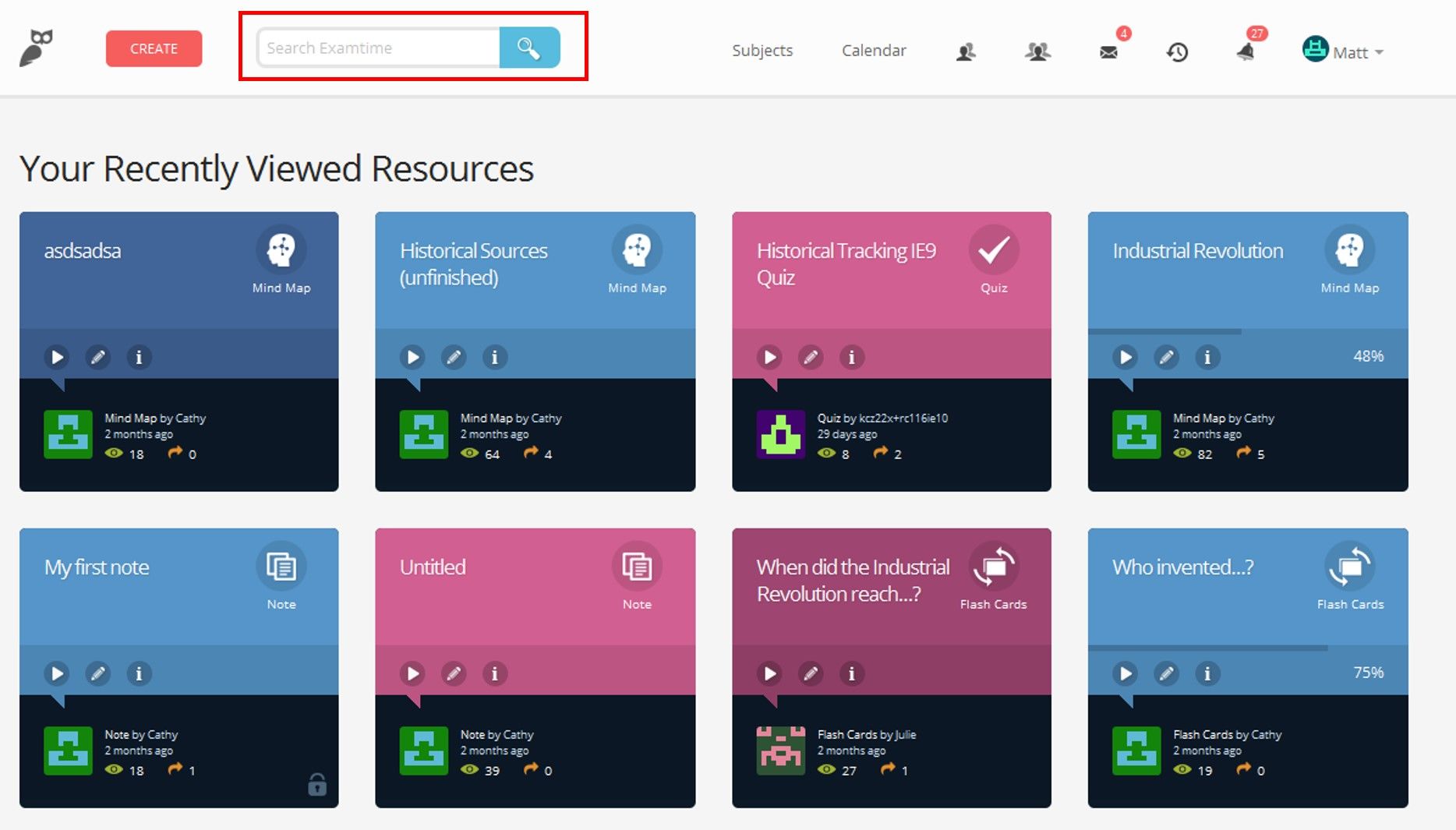The height and width of the screenshot is (830, 1456).
Task: Open the Historical Sources (unfinished) title
Action: click(x=473, y=263)
